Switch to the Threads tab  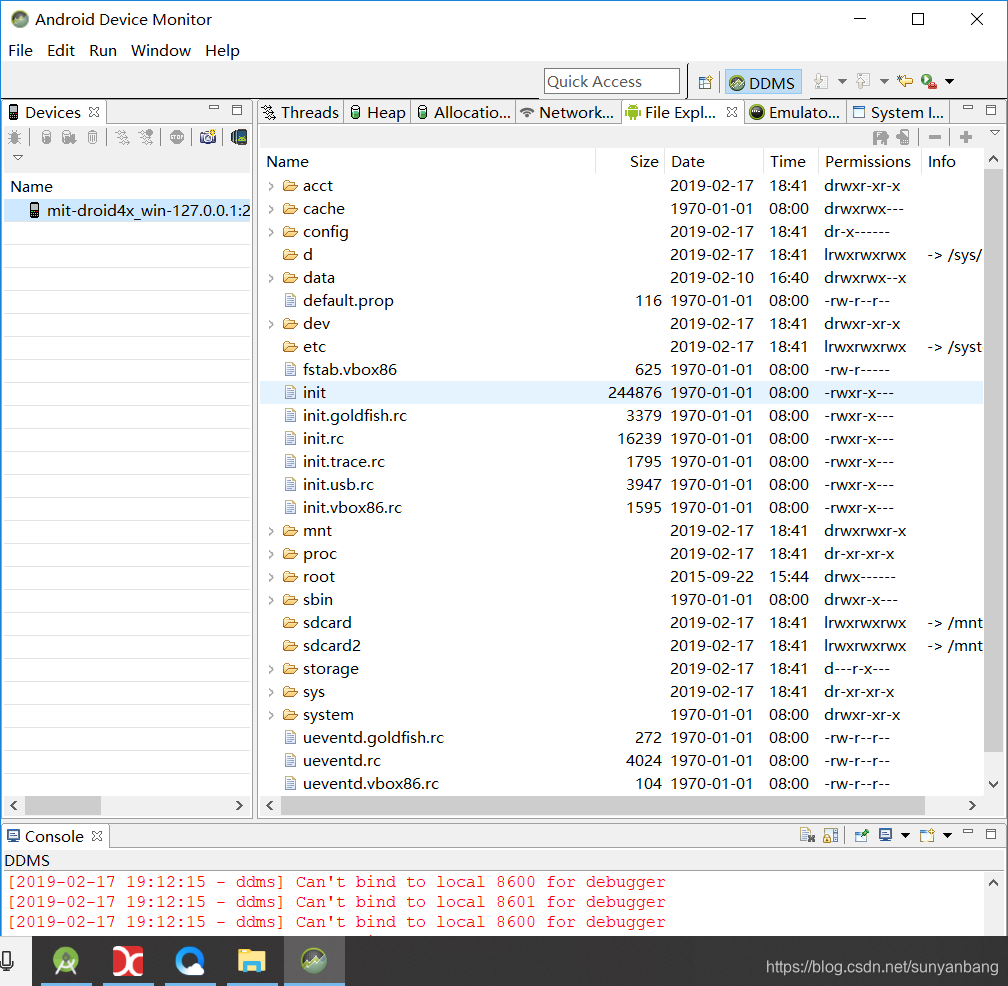pos(301,112)
